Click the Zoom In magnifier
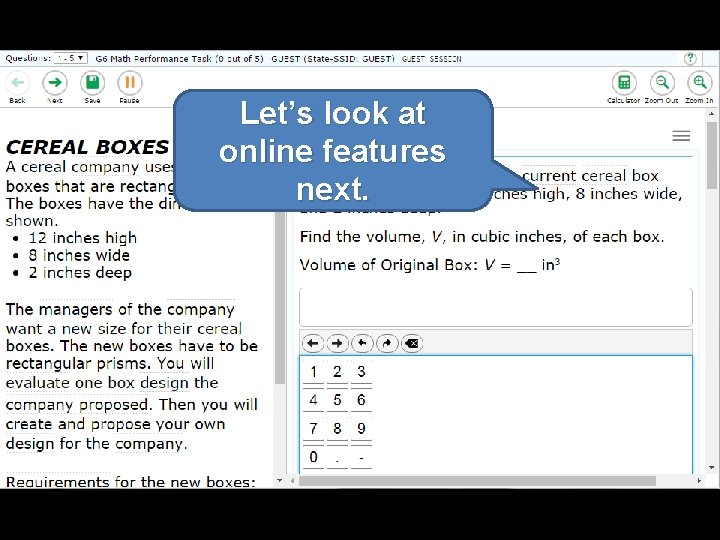The height and width of the screenshot is (540, 720). [699, 83]
